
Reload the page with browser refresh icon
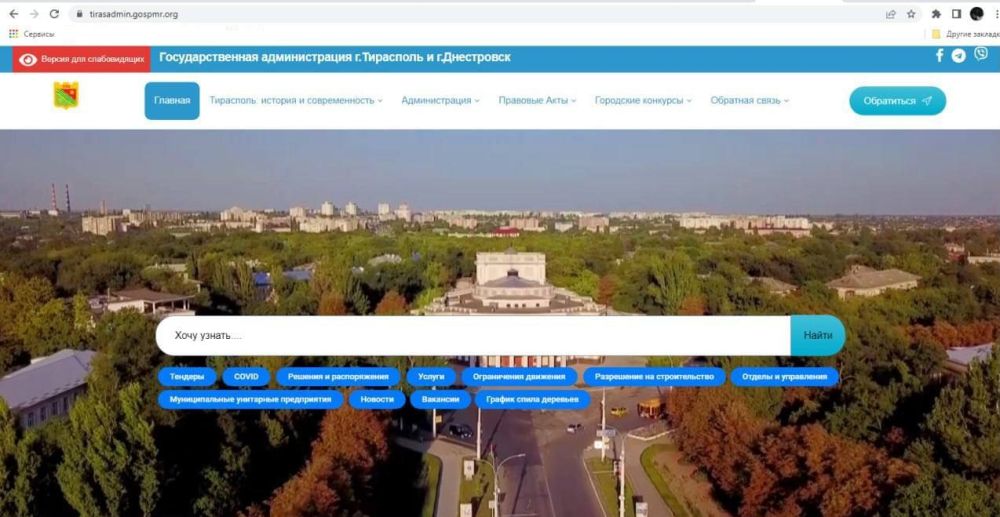pyautogui.click(x=54, y=14)
